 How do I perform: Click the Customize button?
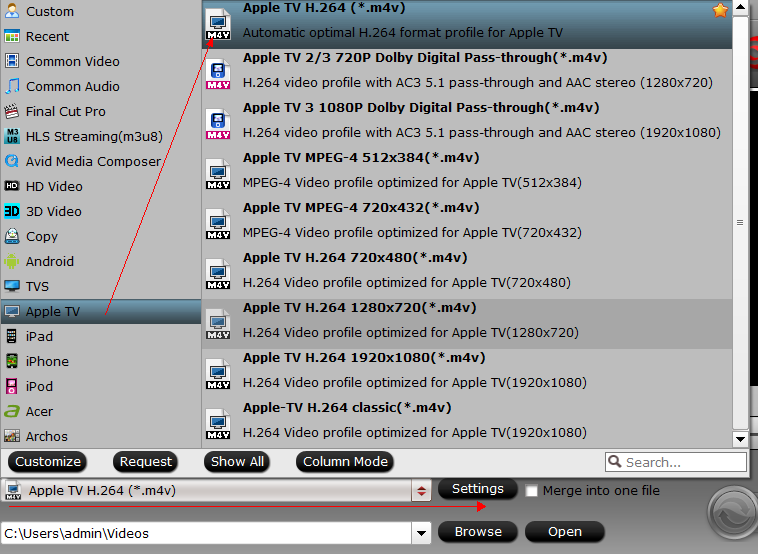click(48, 462)
